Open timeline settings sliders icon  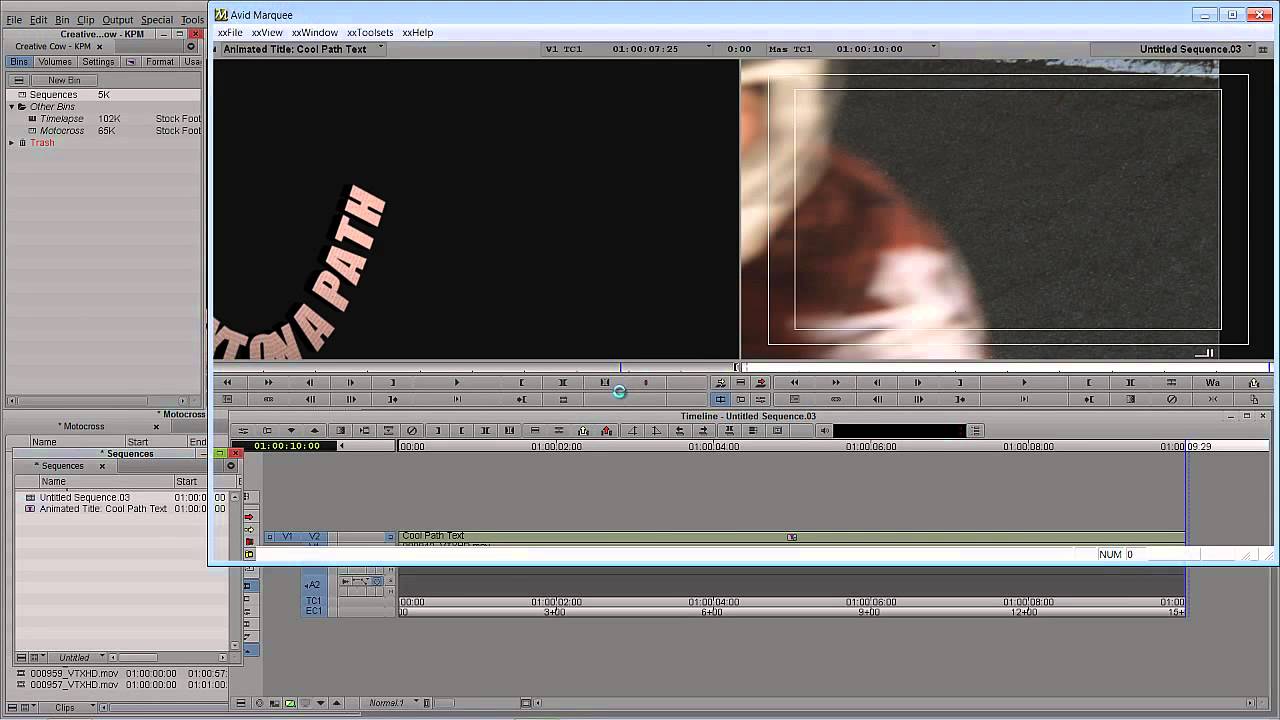coord(243,431)
